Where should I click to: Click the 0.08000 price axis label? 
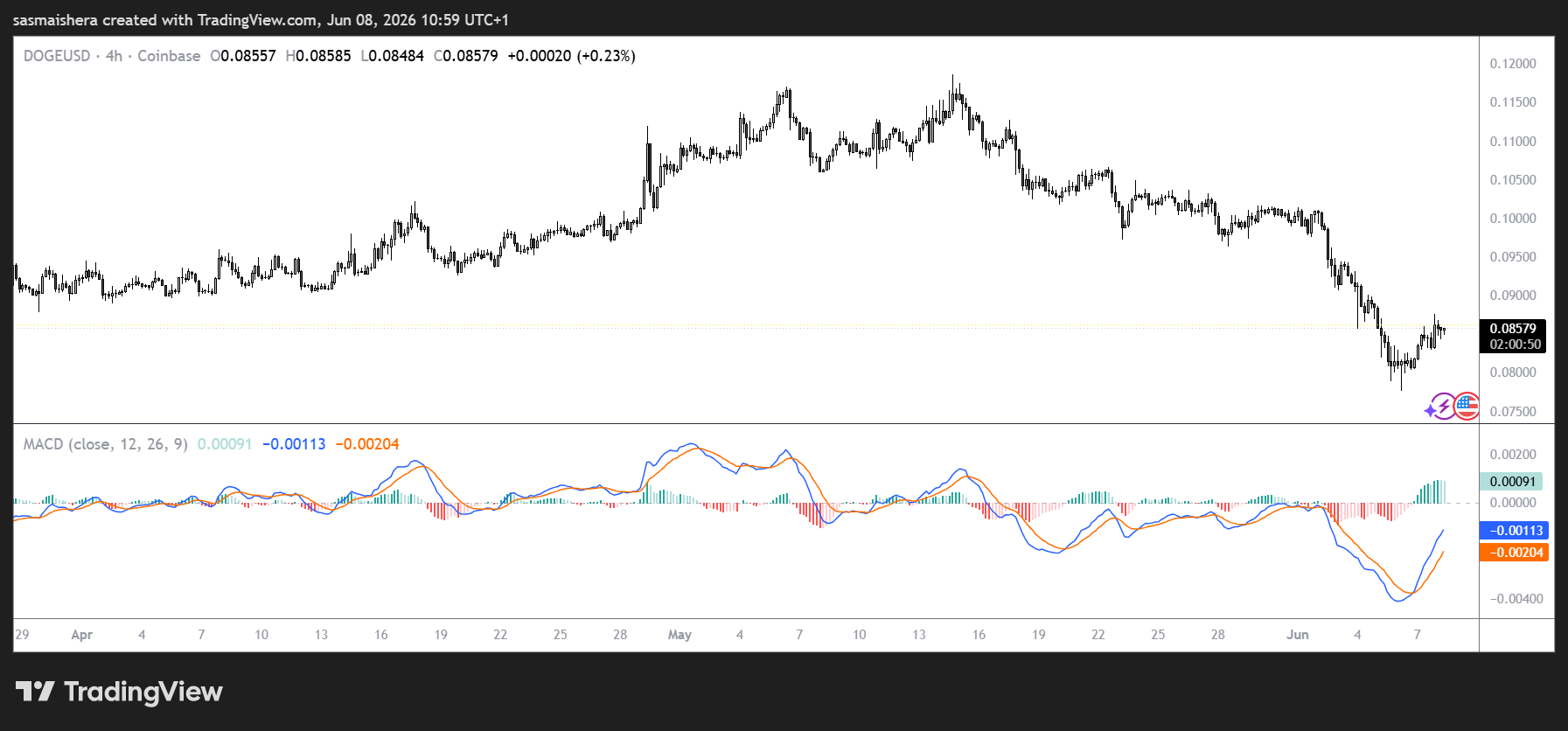[x=1513, y=372]
